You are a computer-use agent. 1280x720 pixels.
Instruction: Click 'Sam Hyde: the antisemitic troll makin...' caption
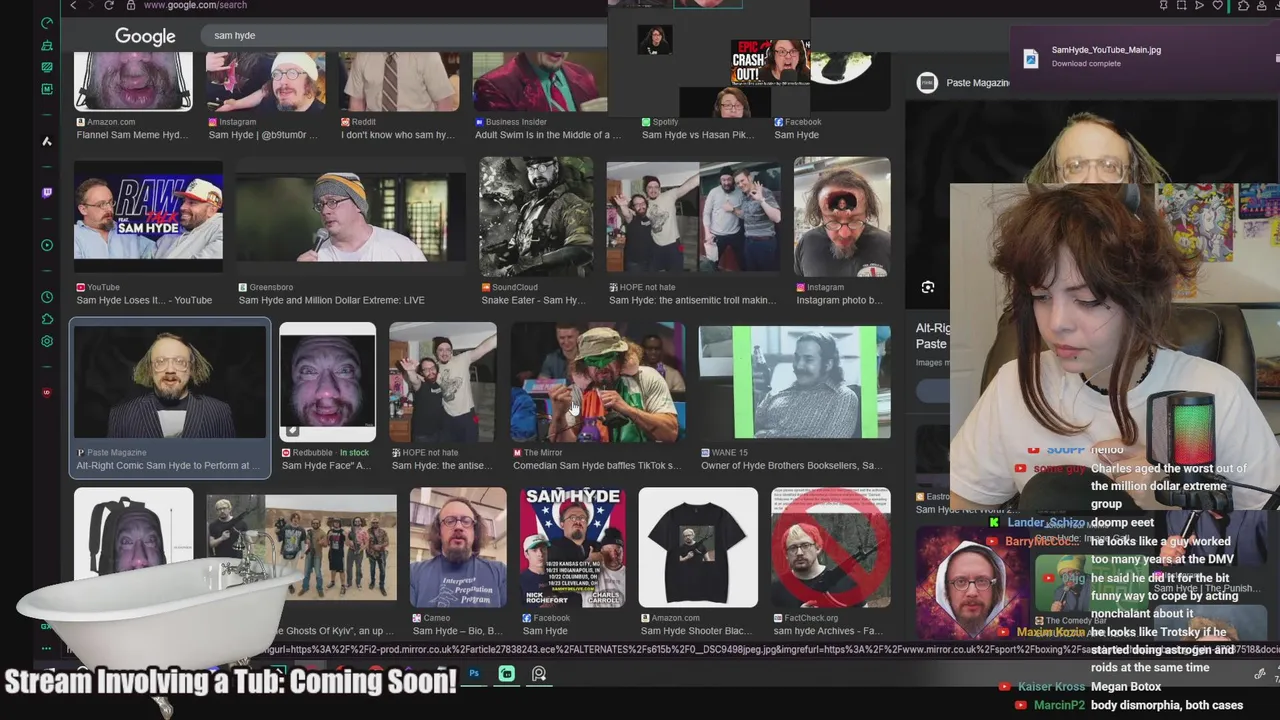(x=692, y=300)
